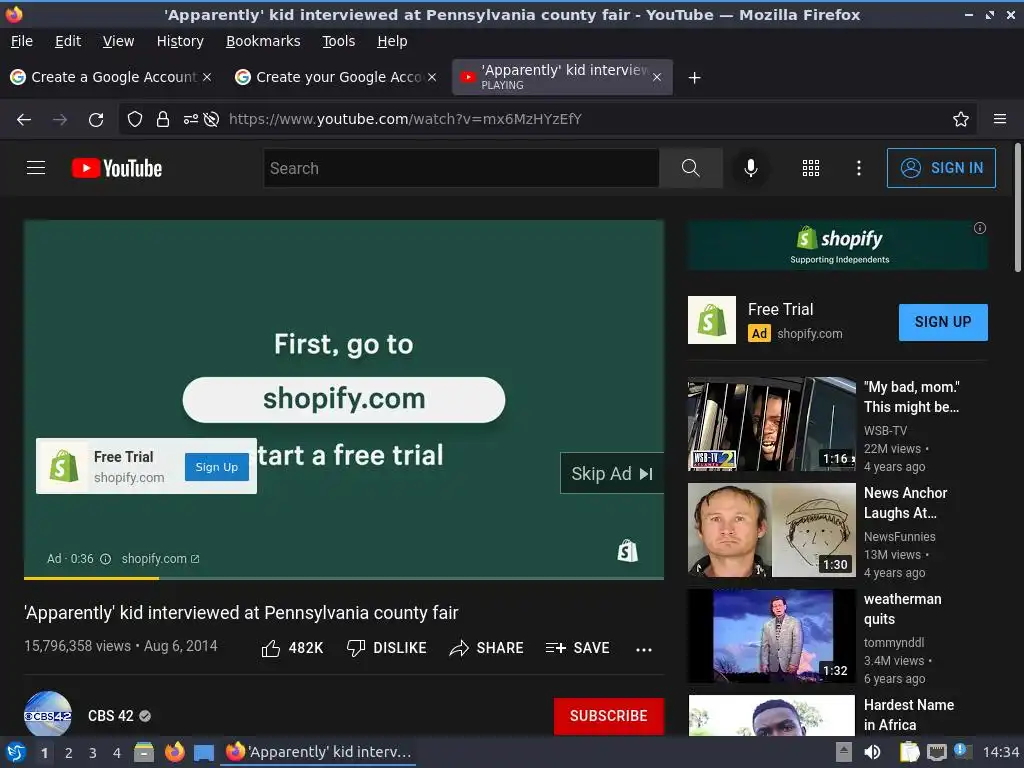1024x768 pixels.
Task: Grab the page vertical scrollbar
Action: point(1017,207)
